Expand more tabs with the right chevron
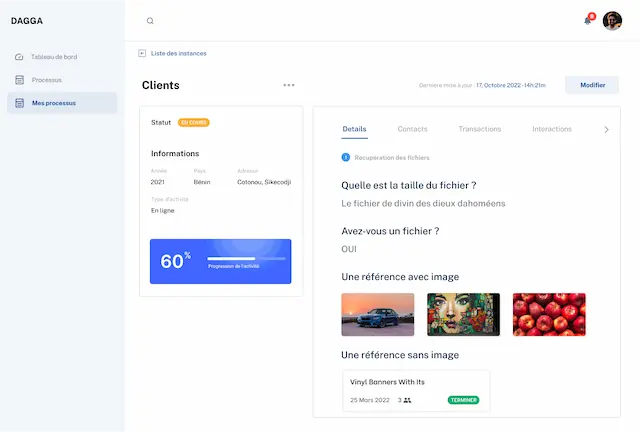The width and height of the screenshot is (640, 432). pyautogui.click(x=606, y=130)
